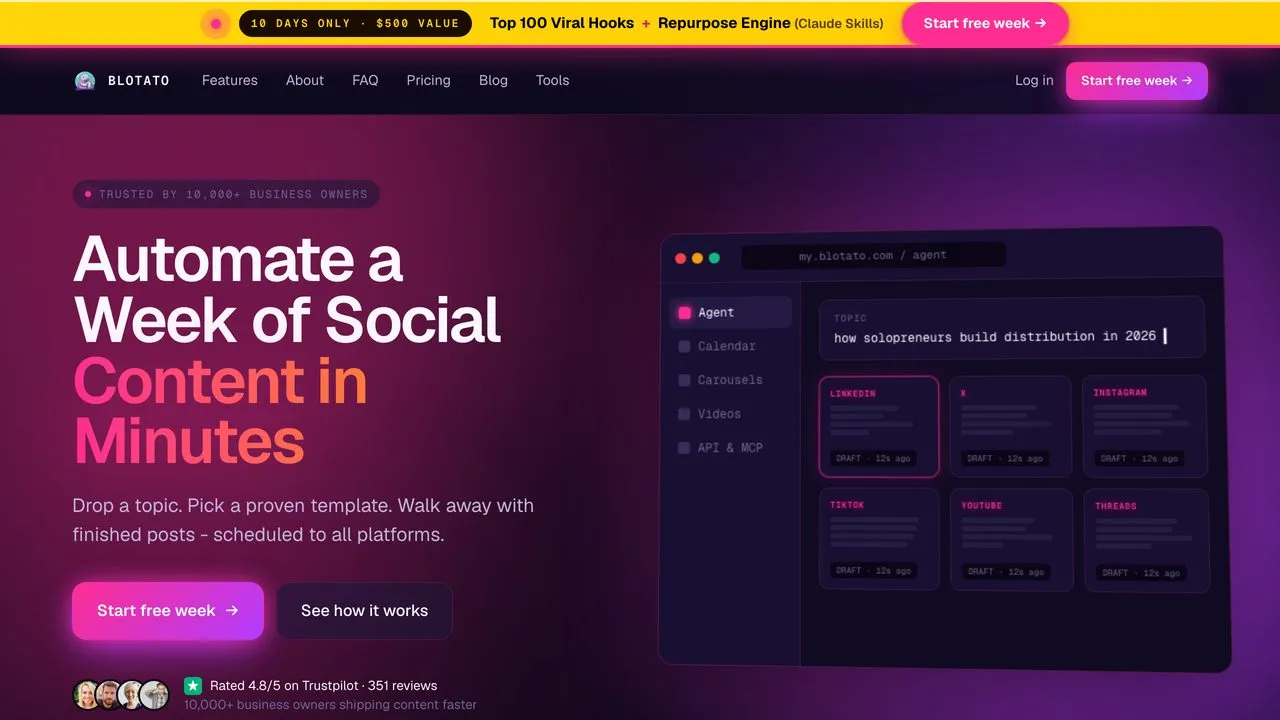Click the green Trustpilot star icon
The width and height of the screenshot is (1280, 720).
click(193, 686)
